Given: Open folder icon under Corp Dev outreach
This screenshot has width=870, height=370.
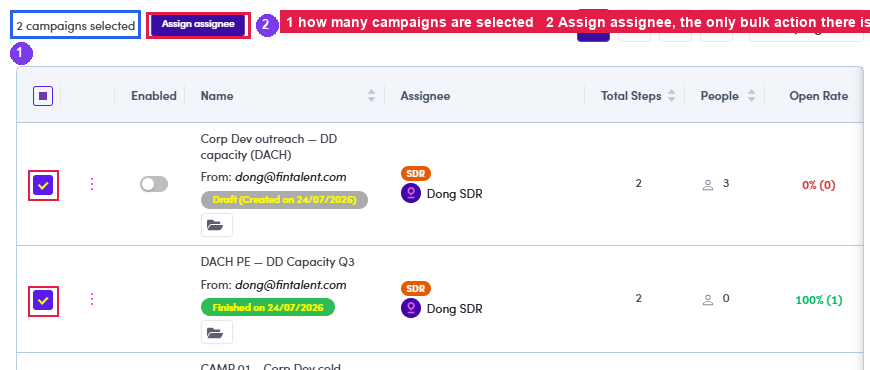Looking at the screenshot, I should (217, 225).
